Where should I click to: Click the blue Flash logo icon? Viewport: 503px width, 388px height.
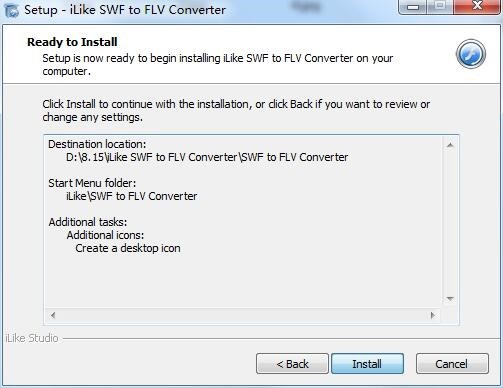[x=471, y=54]
